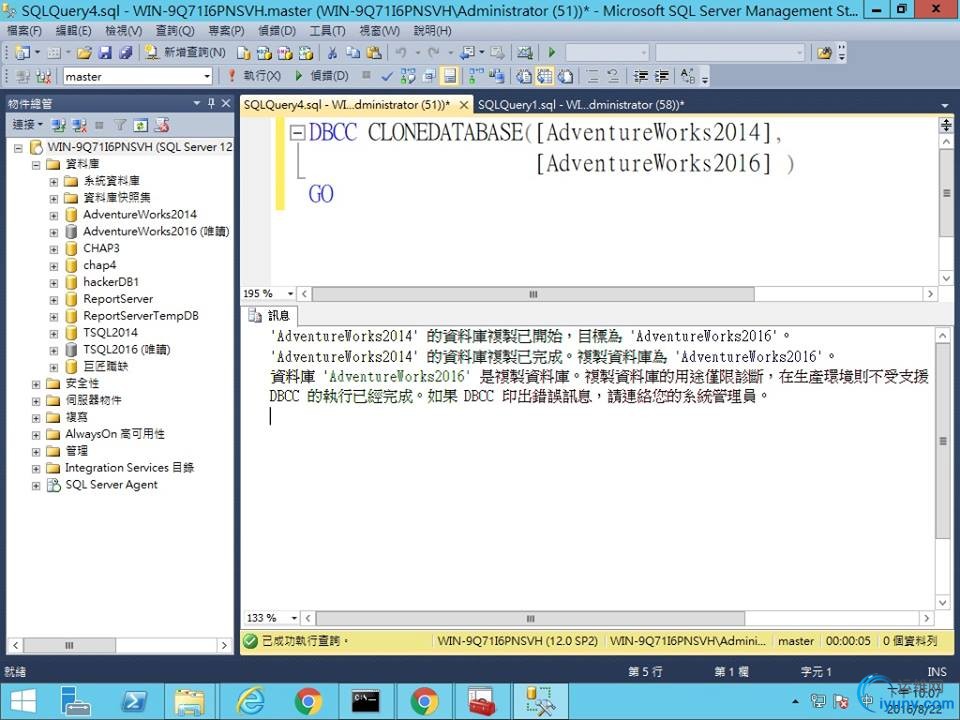The image size is (960, 720).
Task: Open the 說明(H) help menu
Action: click(432, 30)
